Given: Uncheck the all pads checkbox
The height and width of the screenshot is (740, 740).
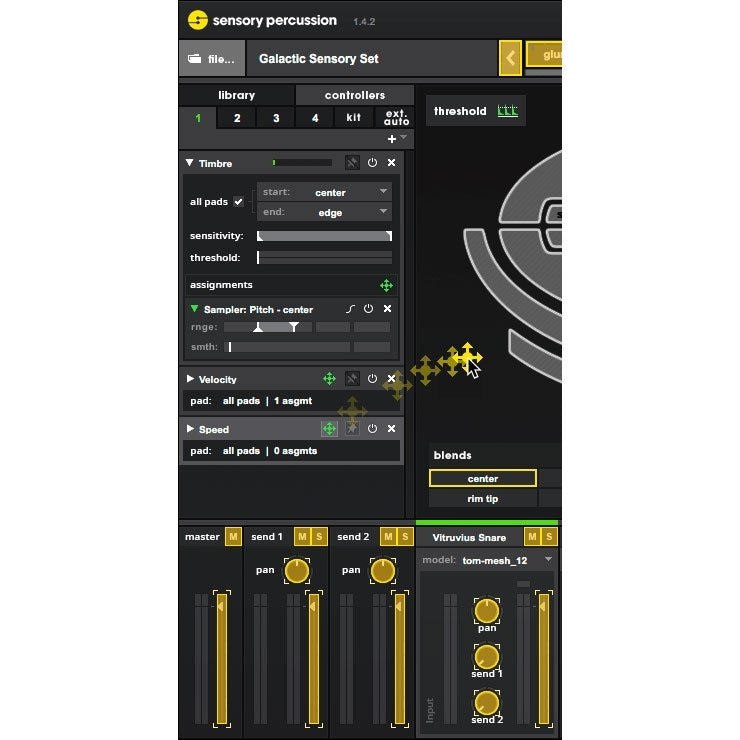Looking at the screenshot, I should click(239, 202).
